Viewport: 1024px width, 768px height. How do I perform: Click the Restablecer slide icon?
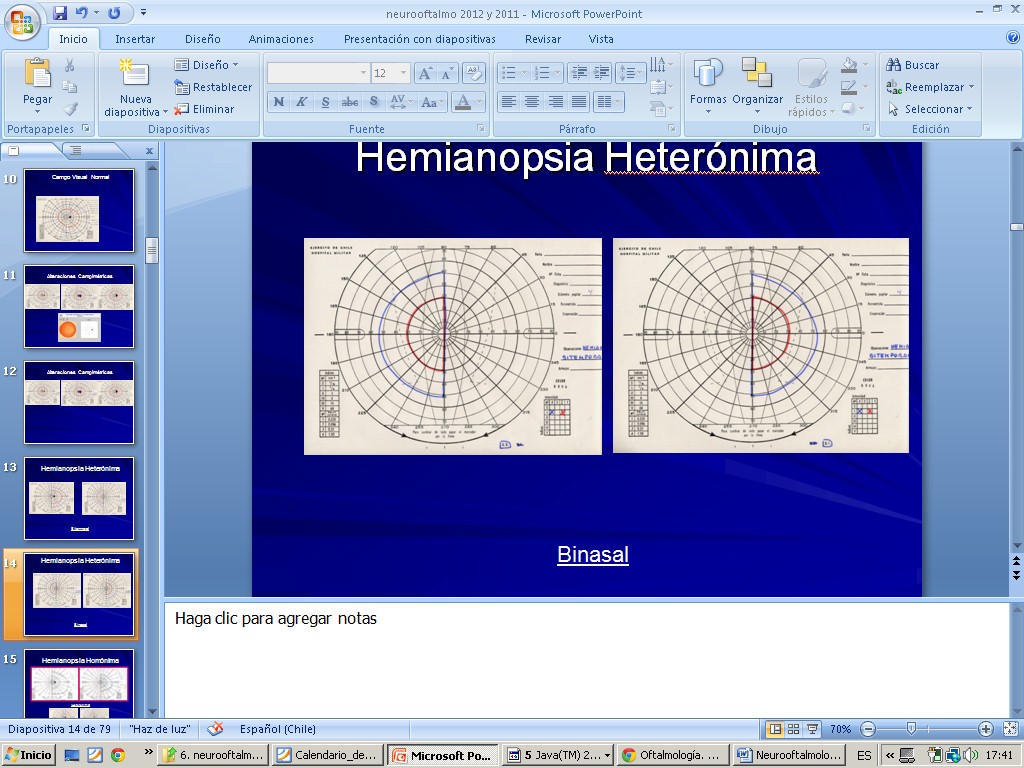point(182,87)
